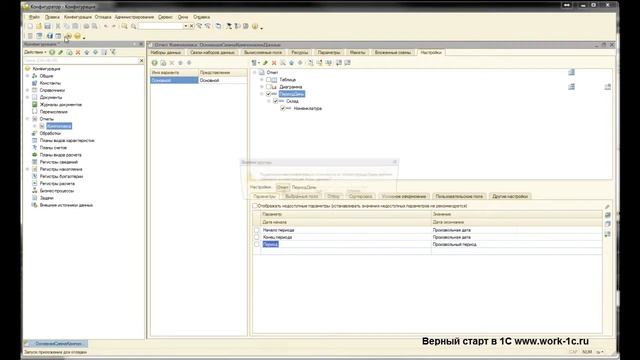Uncheck the ПериодДень grouping checkbox
640x360 pixels.
[x=269, y=94]
